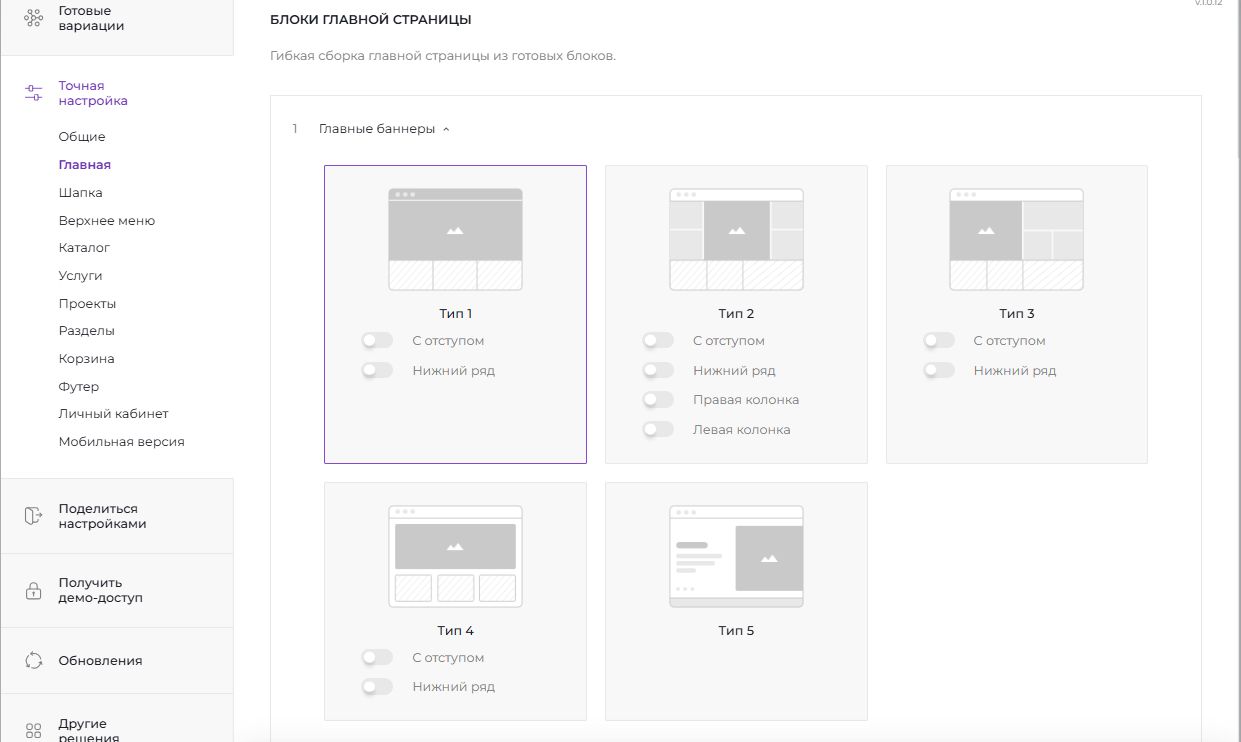Click the Готовые вариации sidebar icon
This screenshot has width=1241, height=742.
33,18
